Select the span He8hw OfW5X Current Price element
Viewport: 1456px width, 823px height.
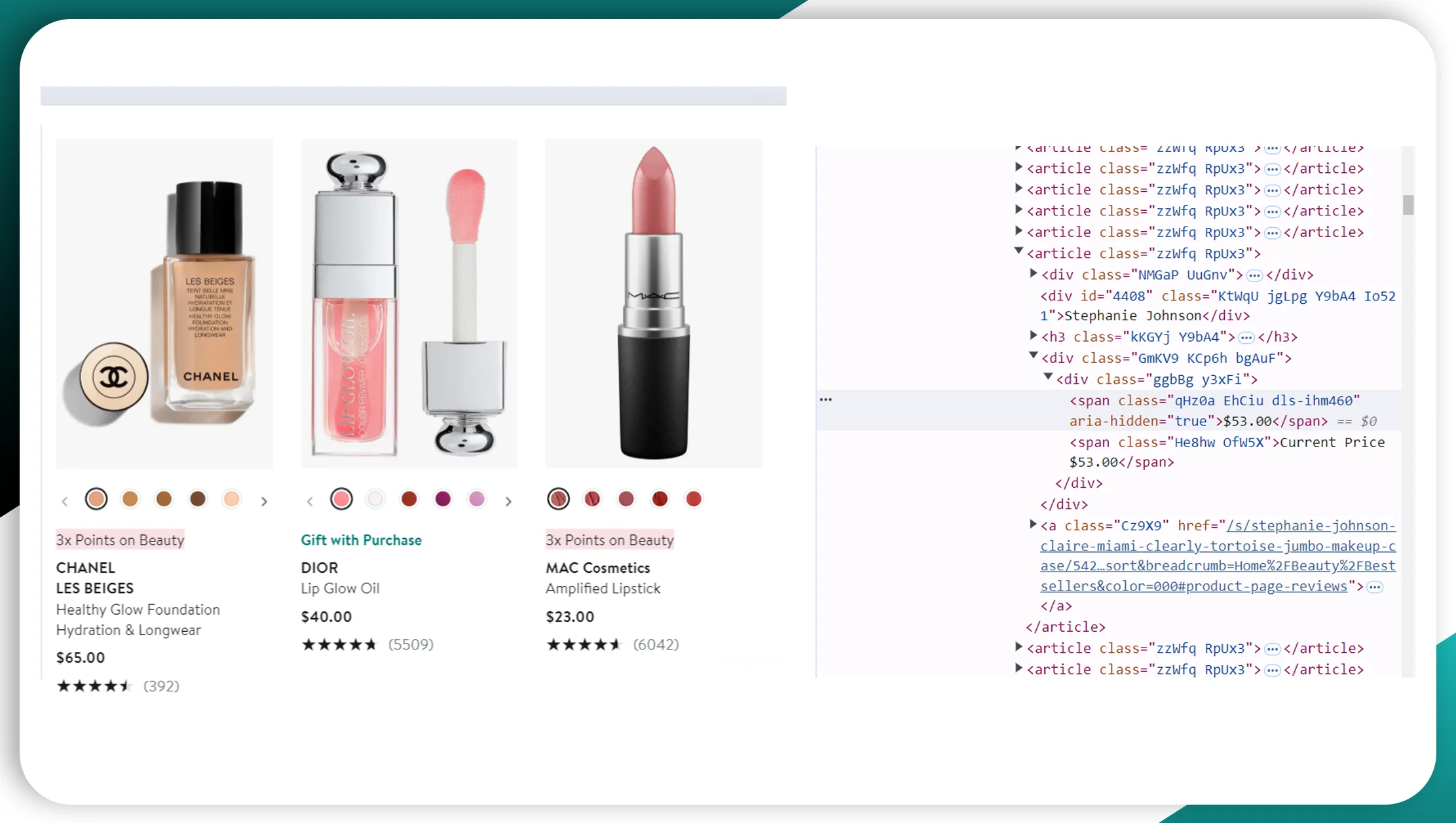tap(1227, 452)
